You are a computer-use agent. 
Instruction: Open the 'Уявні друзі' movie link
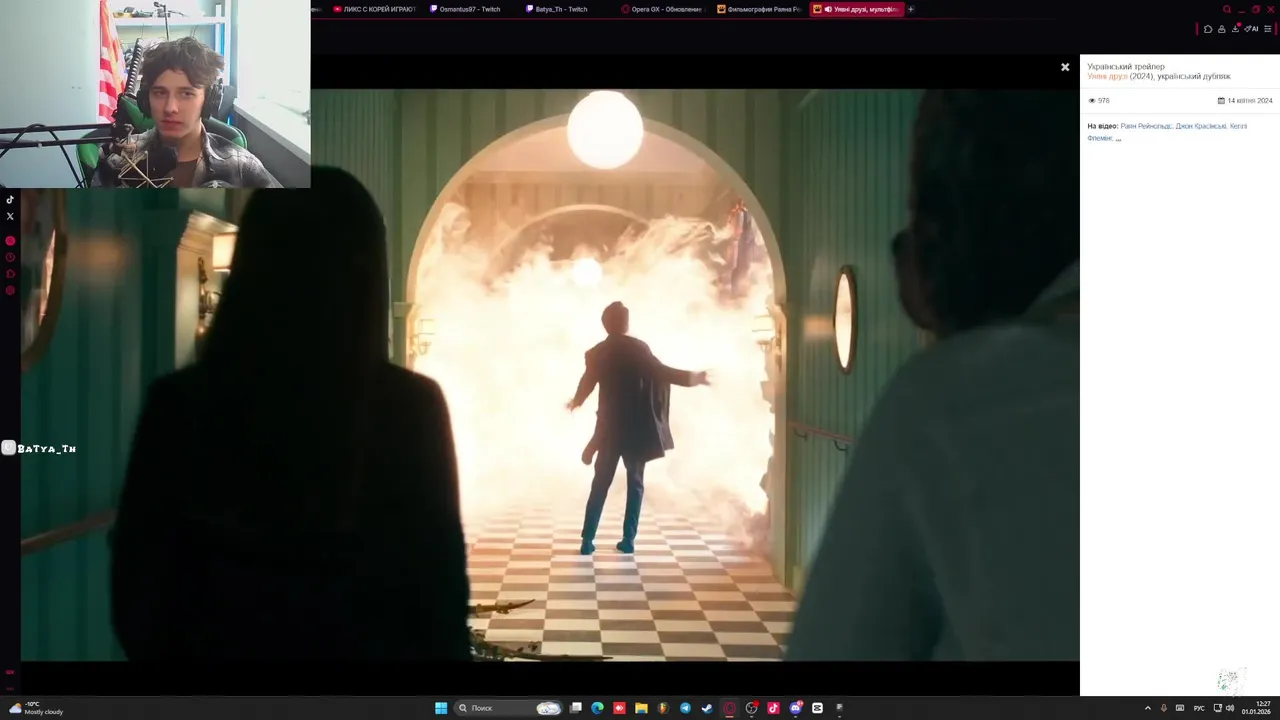pos(1107,76)
